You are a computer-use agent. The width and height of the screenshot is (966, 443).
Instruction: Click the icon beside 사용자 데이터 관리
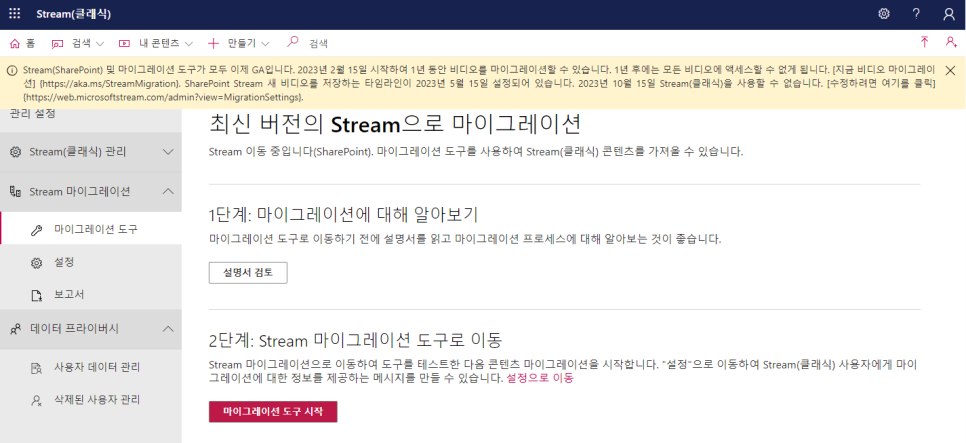[36, 368]
